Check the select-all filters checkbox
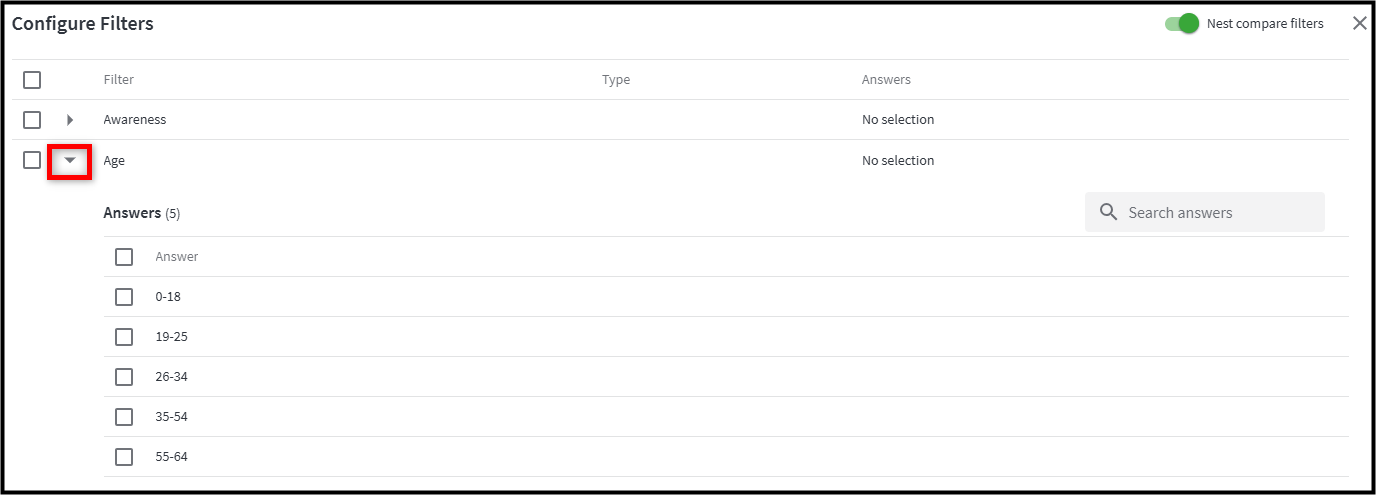Image resolution: width=1376 pixels, height=495 pixels. (x=32, y=80)
